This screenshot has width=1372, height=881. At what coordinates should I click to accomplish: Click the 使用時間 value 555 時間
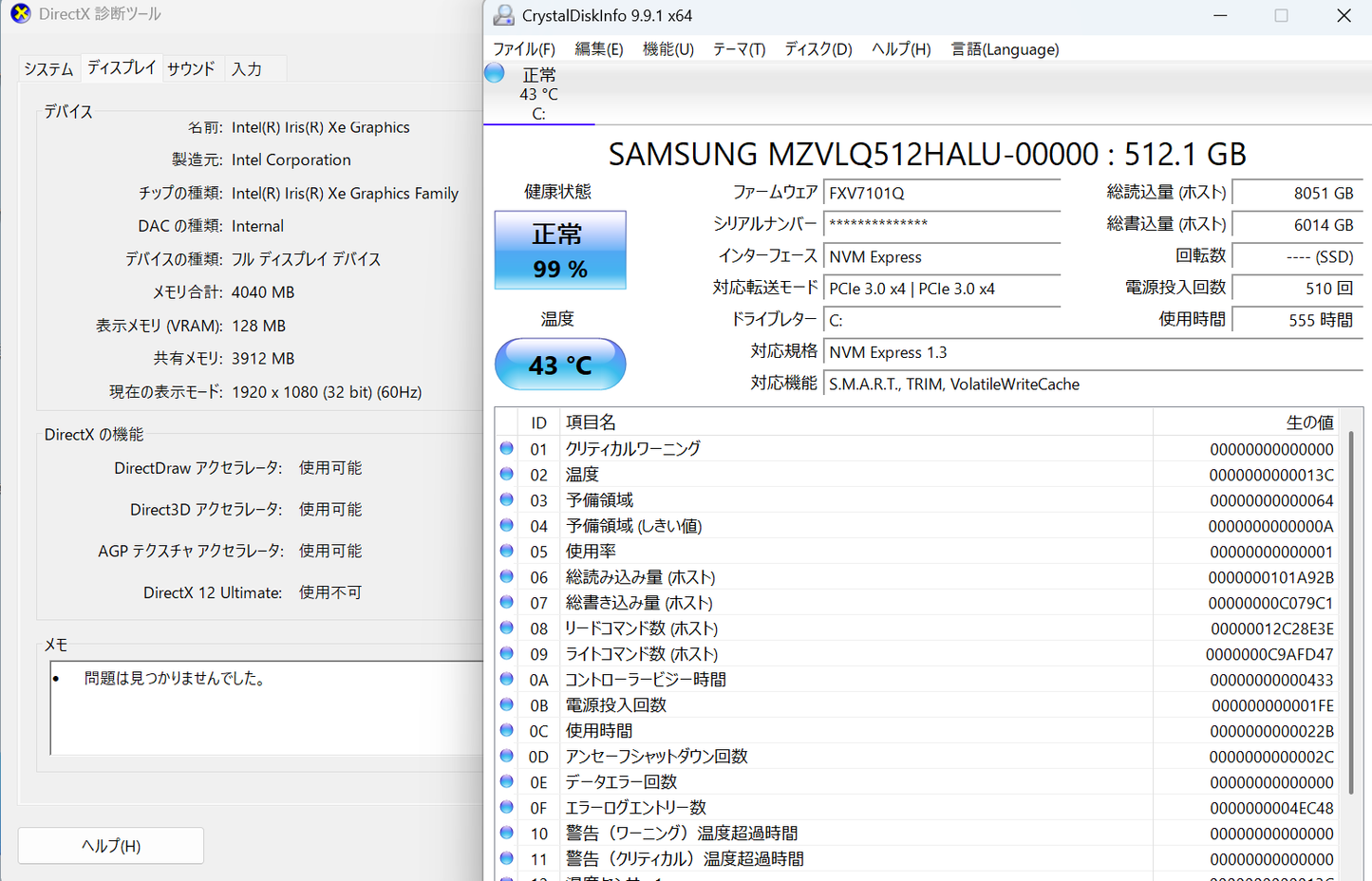tap(1297, 320)
